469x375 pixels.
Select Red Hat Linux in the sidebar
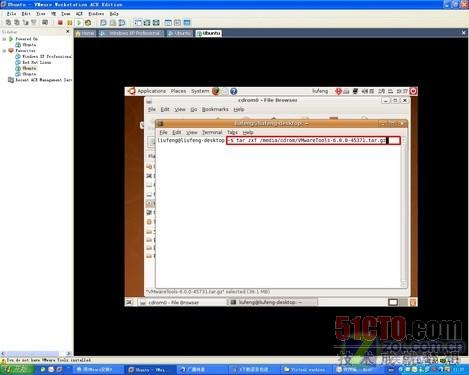point(36,62)
